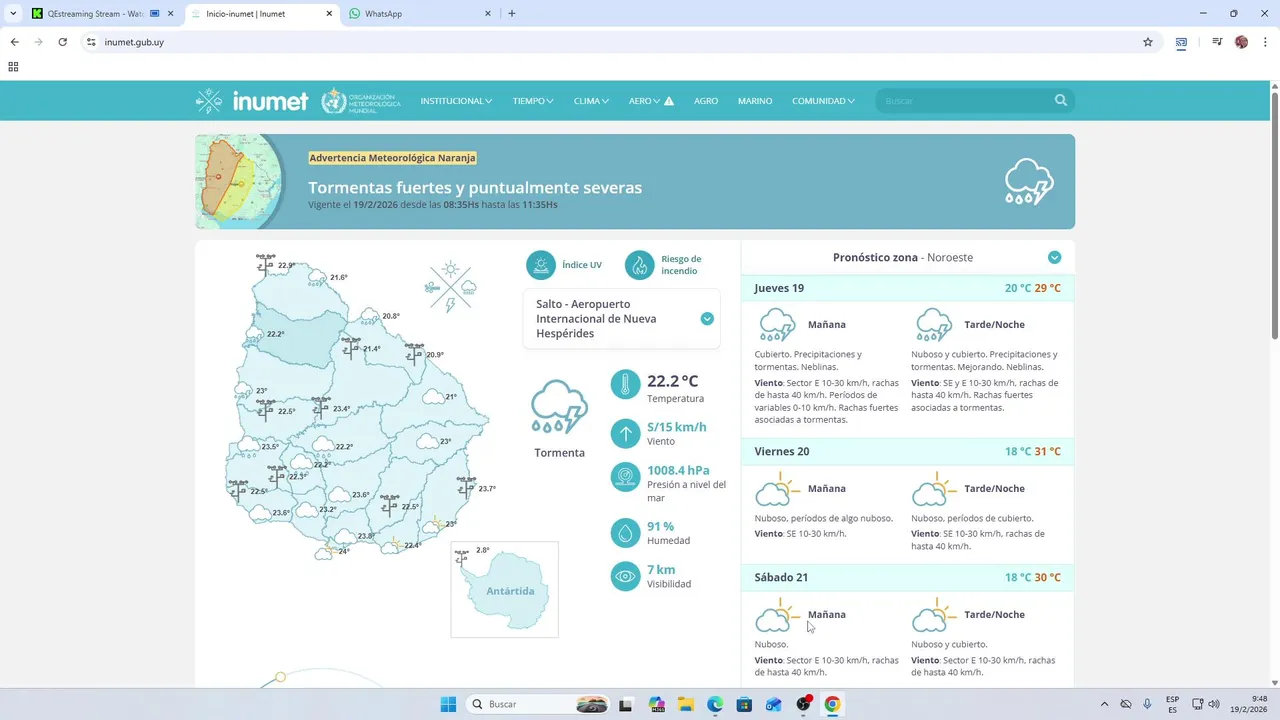Image resolution: width=1280 pixels, height=720 pixels.
Task: Click the address bar showing inumet.gub.uy
Action: coord(620,42)
